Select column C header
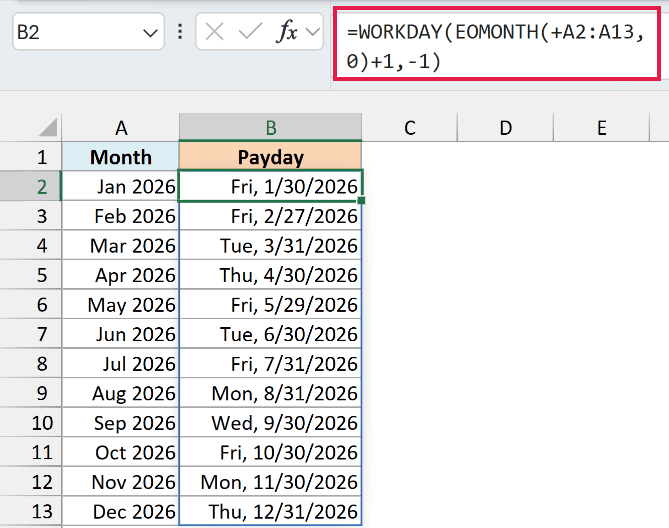This screenshot has height=528, width=669. 410,128
